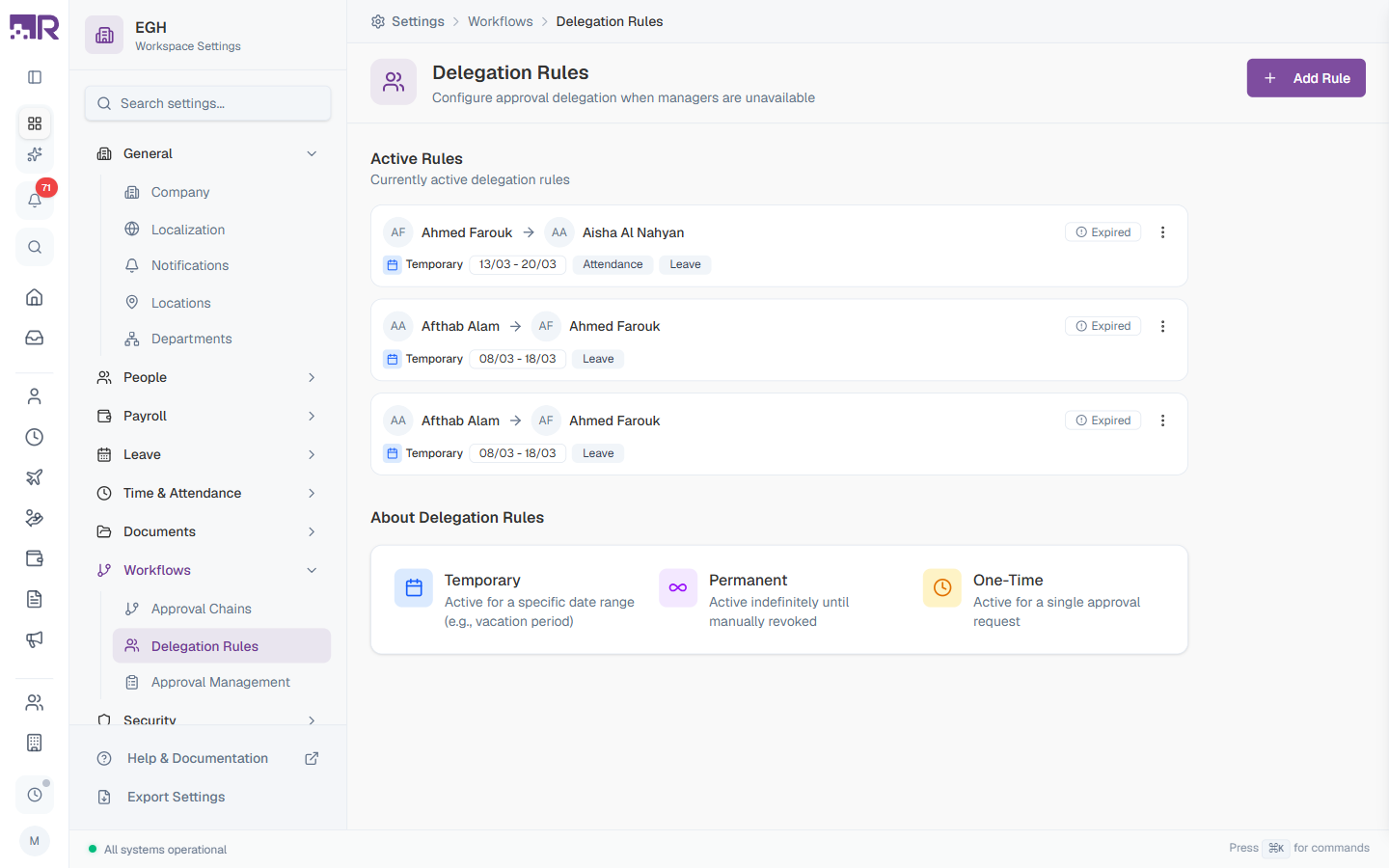This screenshot has width=1389, height=868.
Task: Open Locations settings
Action: (x=222, y=303)
